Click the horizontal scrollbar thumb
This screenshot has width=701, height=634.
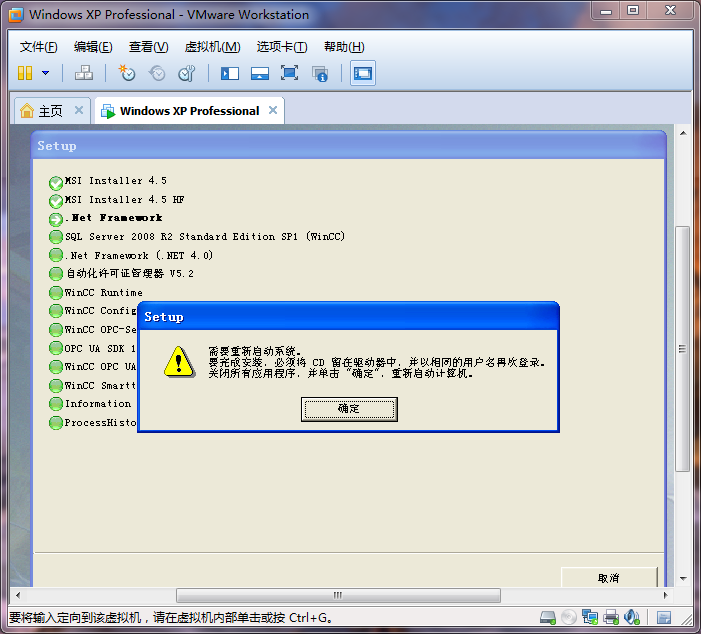point(338,595)
